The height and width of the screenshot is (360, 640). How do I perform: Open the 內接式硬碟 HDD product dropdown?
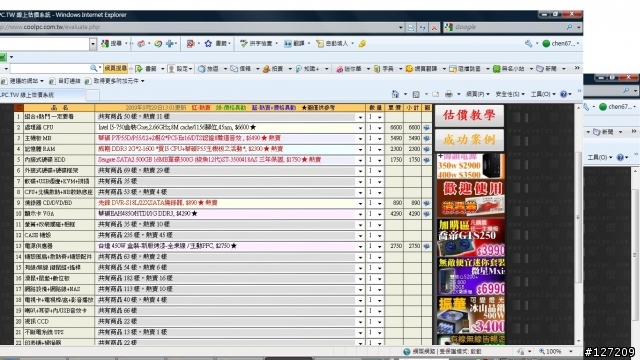[x=360, y=160]
